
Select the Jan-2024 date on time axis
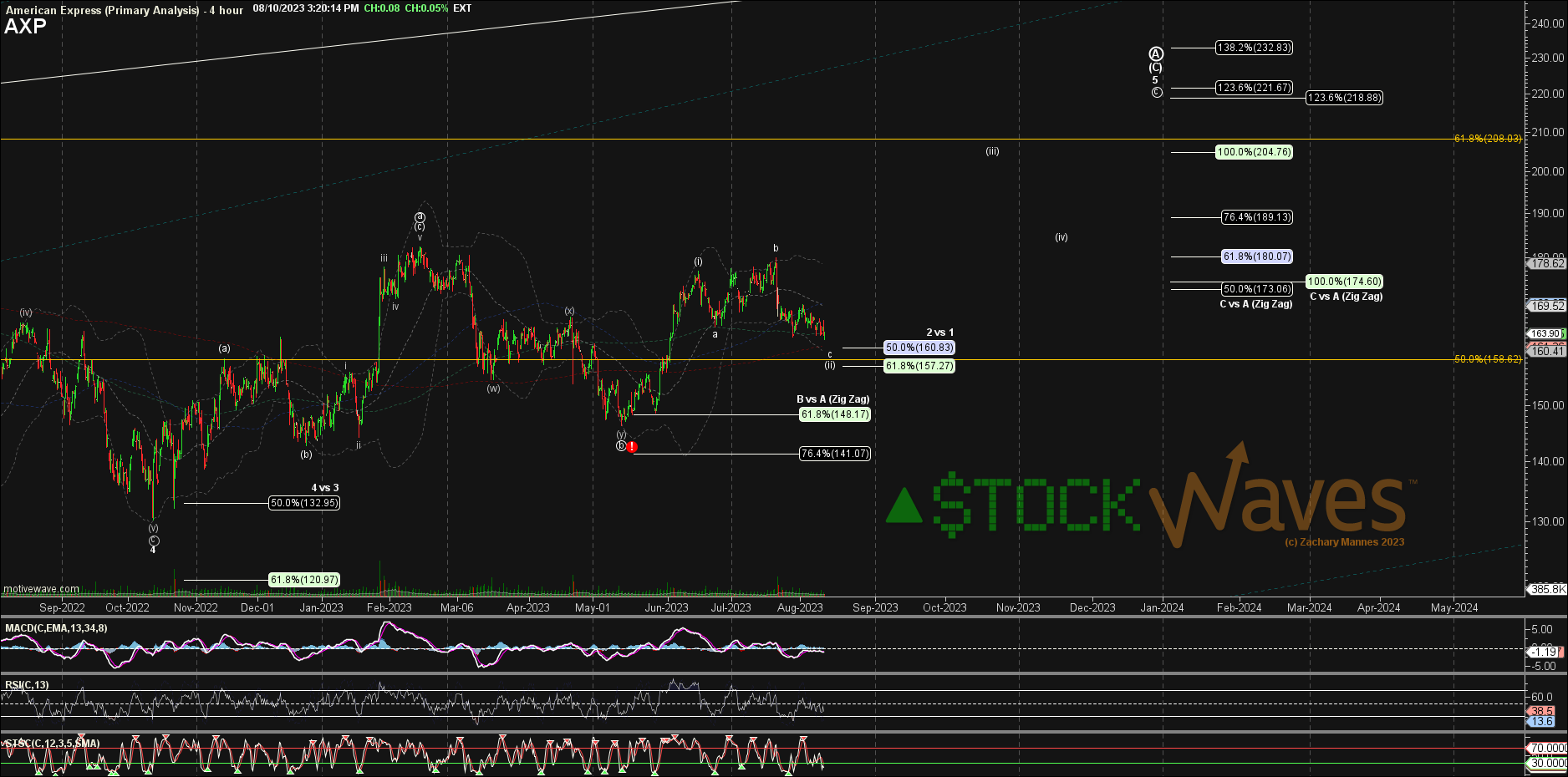1162,607
